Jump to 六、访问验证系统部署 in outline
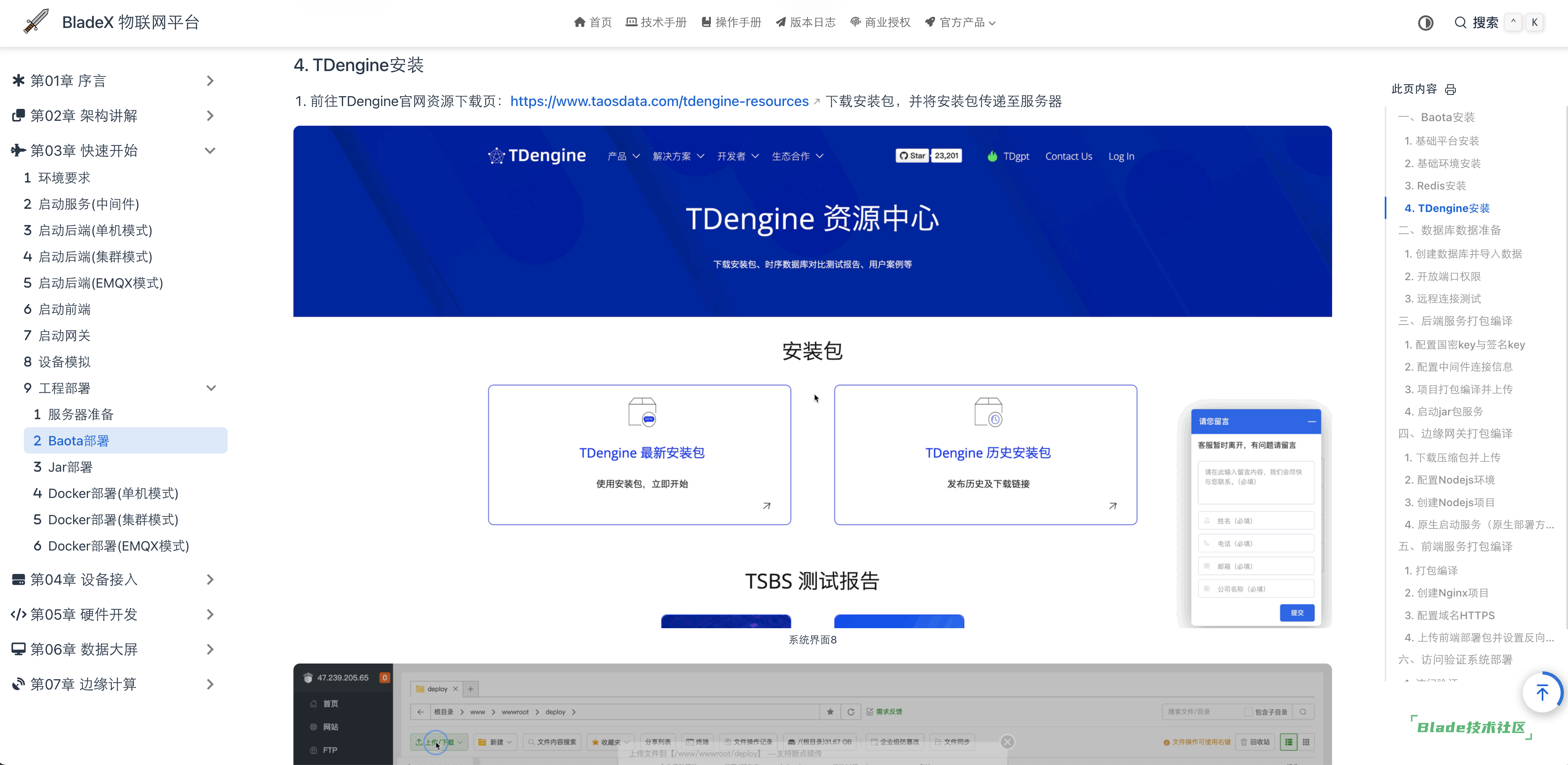Screen dimensions: 1568x765 (1455, 660)
